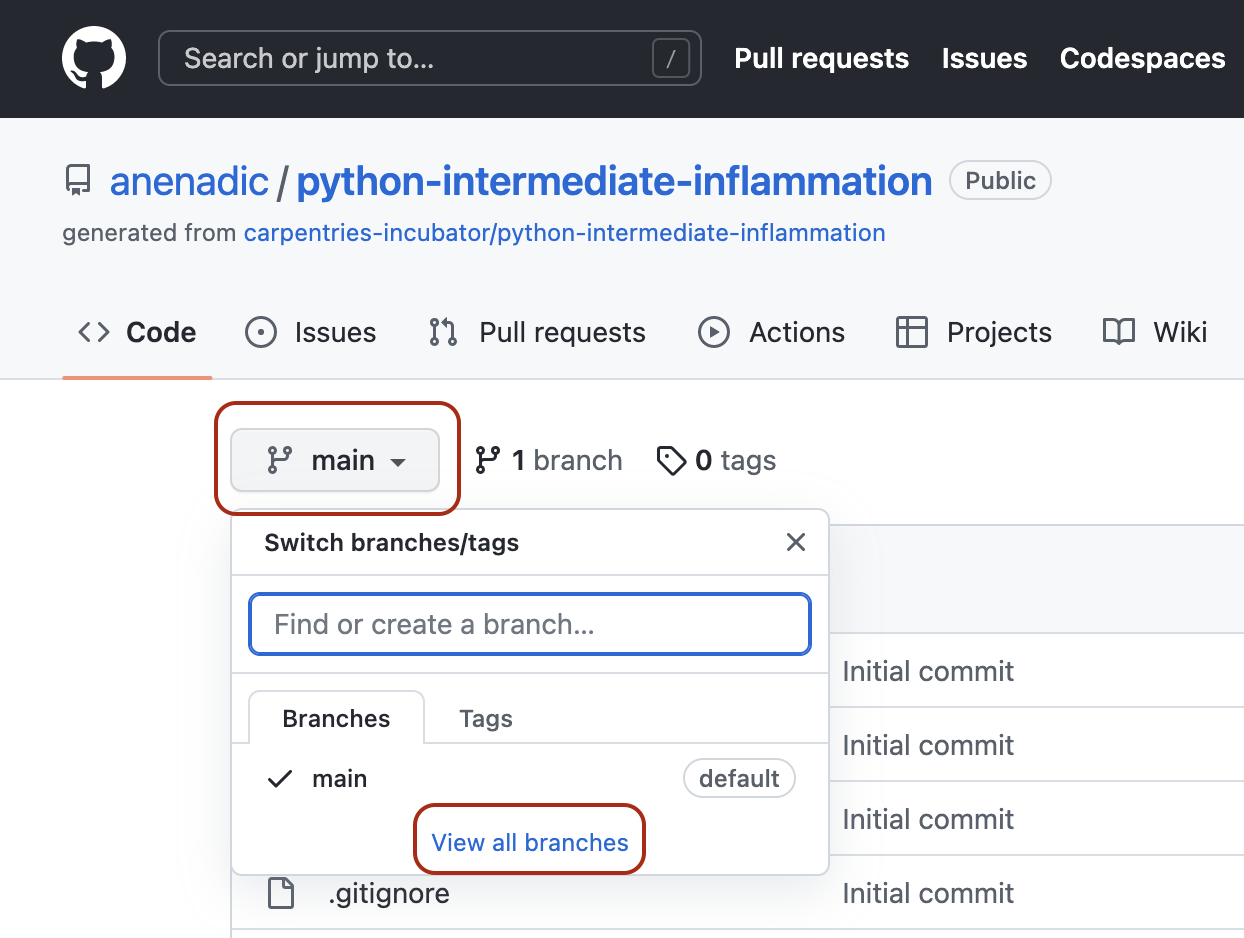This screenshot has width=1244, height=938.
Task: Click the Projects board icon
Action: point(911,332)
